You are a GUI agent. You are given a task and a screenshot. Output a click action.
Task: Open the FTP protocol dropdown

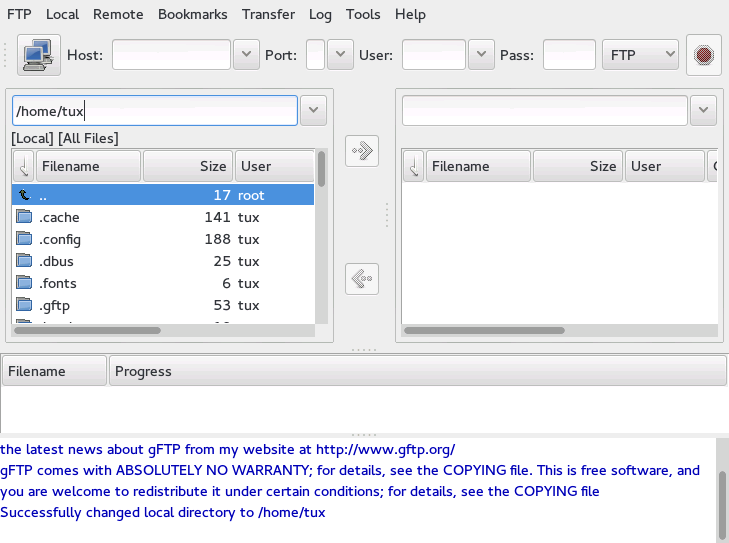[643, 55]
